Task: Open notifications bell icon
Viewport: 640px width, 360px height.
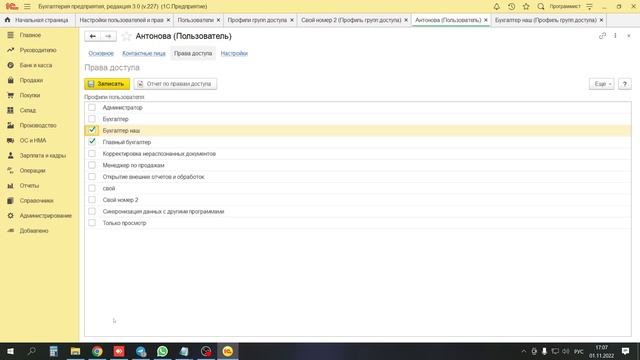Action: (496, 7)
